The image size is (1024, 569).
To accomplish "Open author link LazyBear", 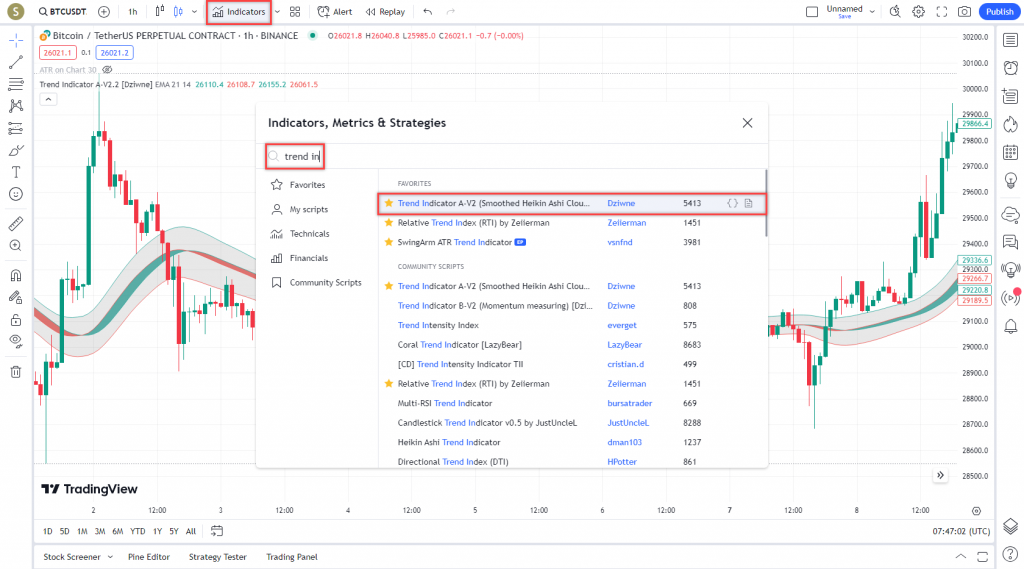I will 626,345.
